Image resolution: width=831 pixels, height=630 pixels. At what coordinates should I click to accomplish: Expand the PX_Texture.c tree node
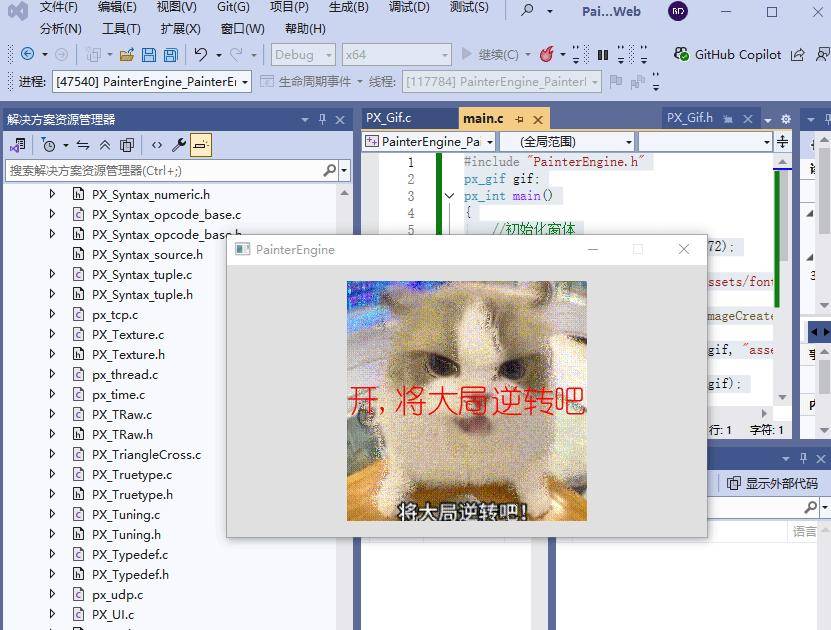pyautogui.click(x=52, y=334)
